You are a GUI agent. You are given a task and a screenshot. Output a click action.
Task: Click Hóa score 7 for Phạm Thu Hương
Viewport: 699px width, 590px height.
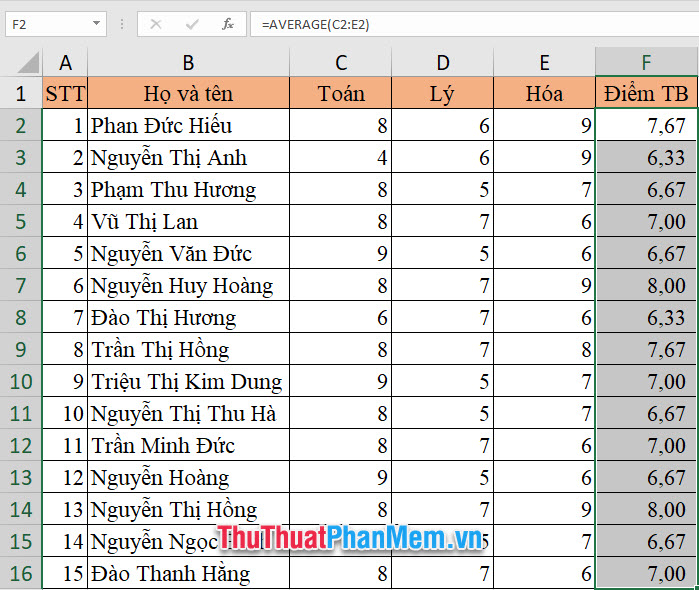click(x=544, y=190)
